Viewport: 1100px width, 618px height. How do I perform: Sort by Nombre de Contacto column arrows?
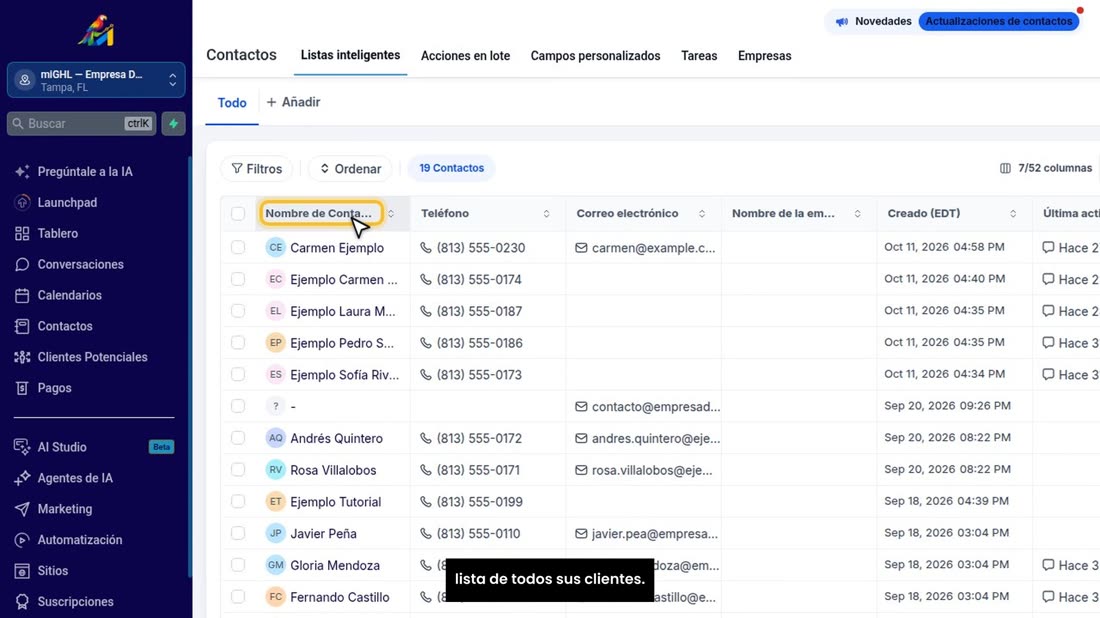pyautogui.click(x=391, y=214)
